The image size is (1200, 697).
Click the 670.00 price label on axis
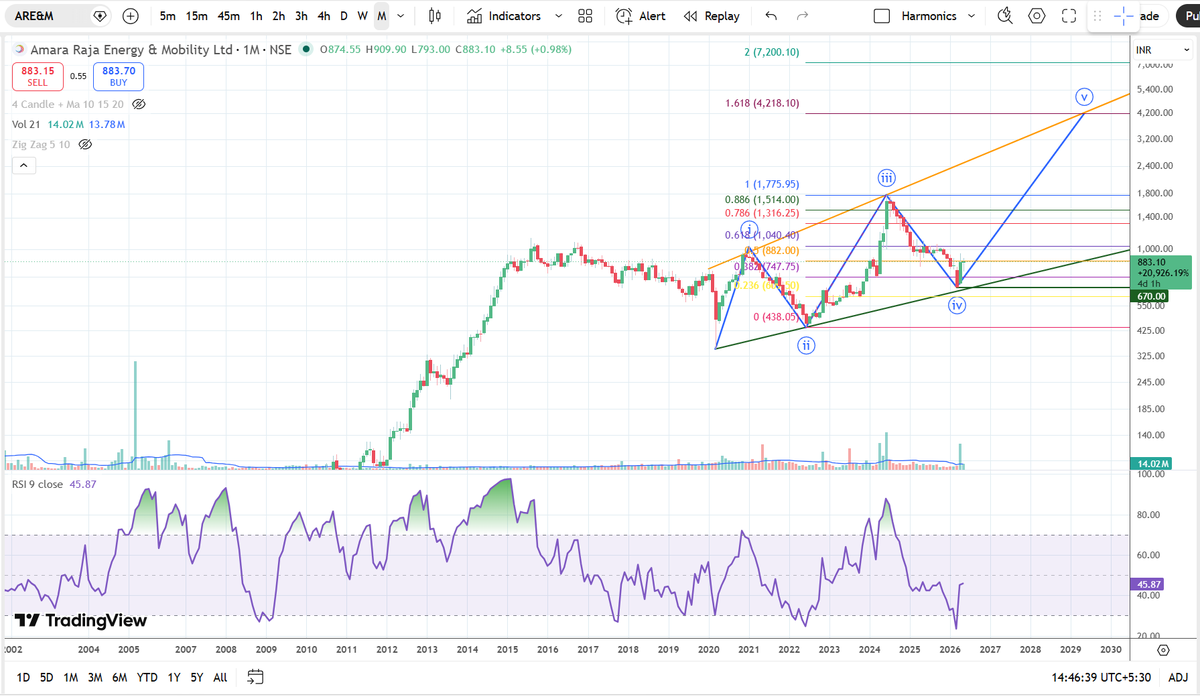[1151, 297]
